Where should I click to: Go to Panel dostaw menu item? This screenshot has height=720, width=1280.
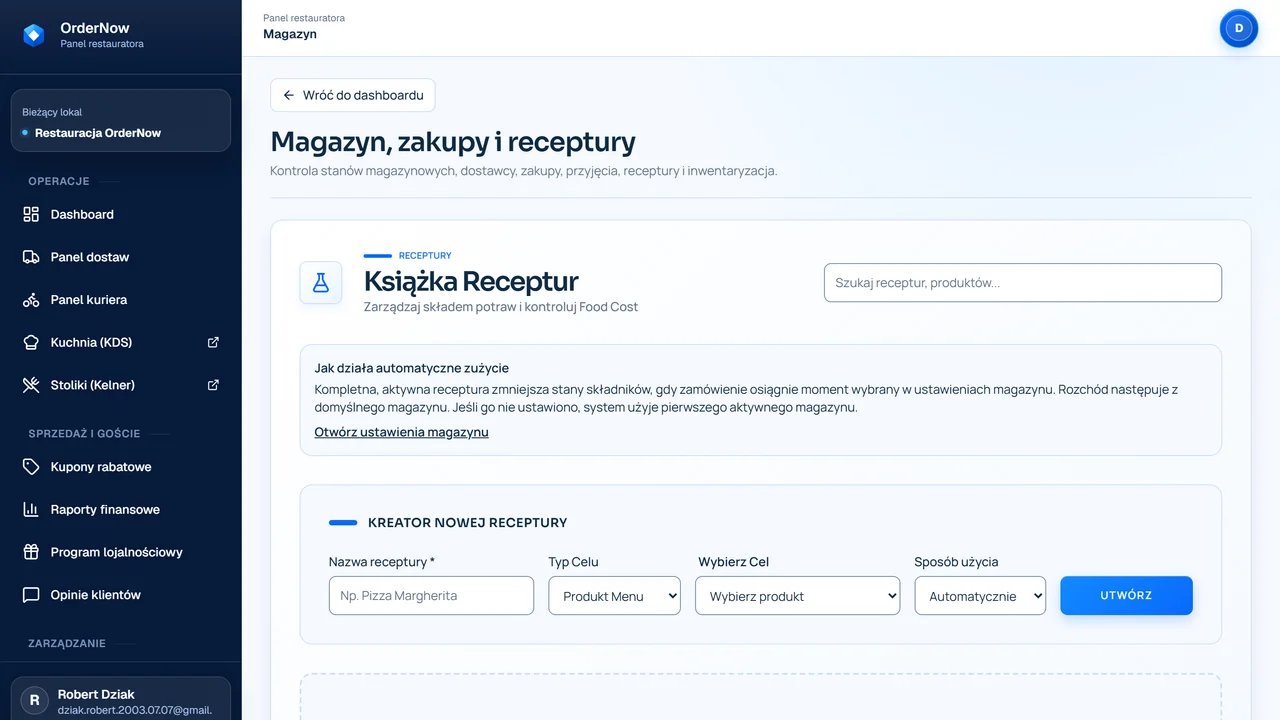(x=121, y=257)
